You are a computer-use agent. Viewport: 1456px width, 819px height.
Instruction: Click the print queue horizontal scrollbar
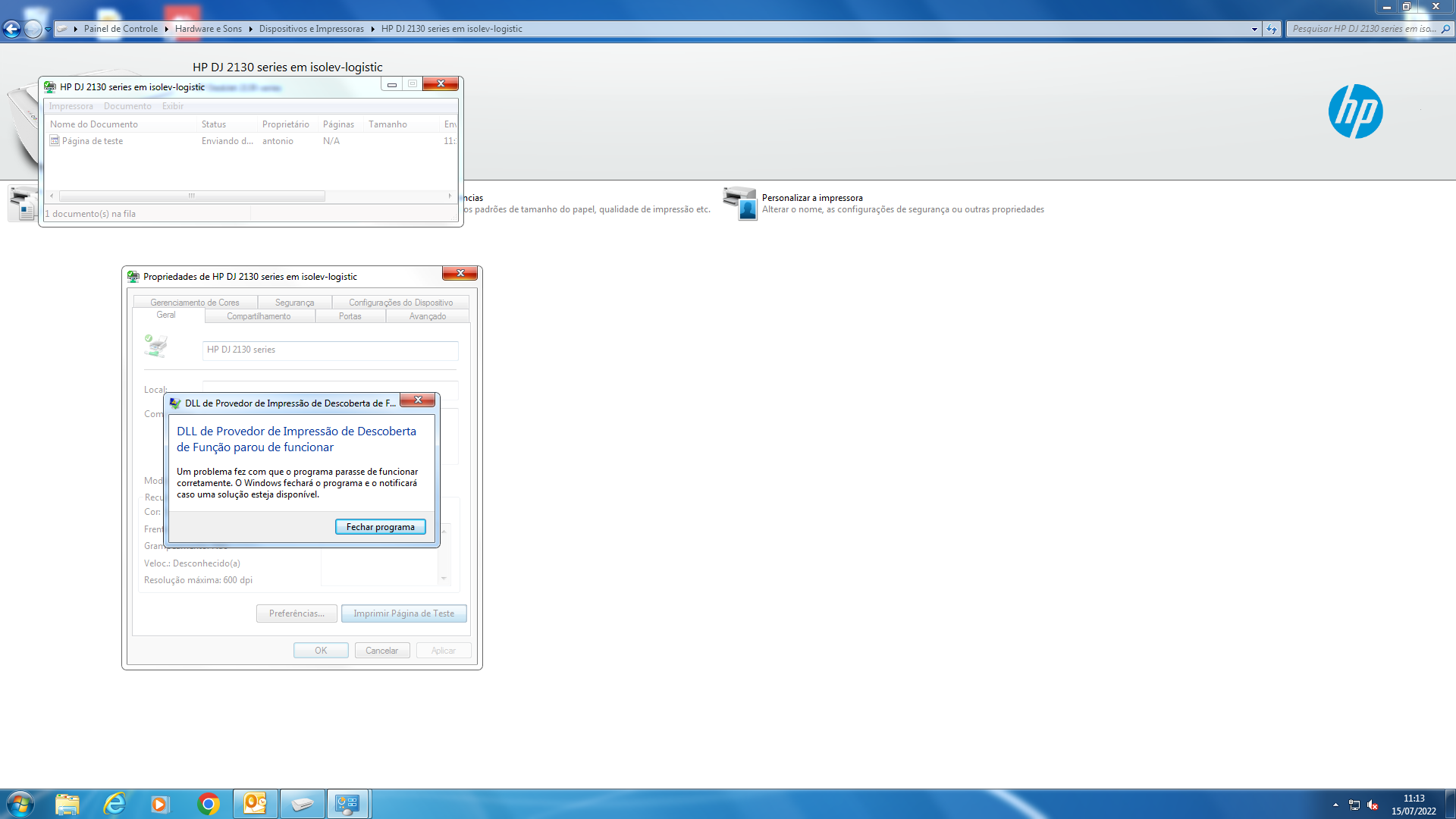pyautogui.click(x=192, y=196)
